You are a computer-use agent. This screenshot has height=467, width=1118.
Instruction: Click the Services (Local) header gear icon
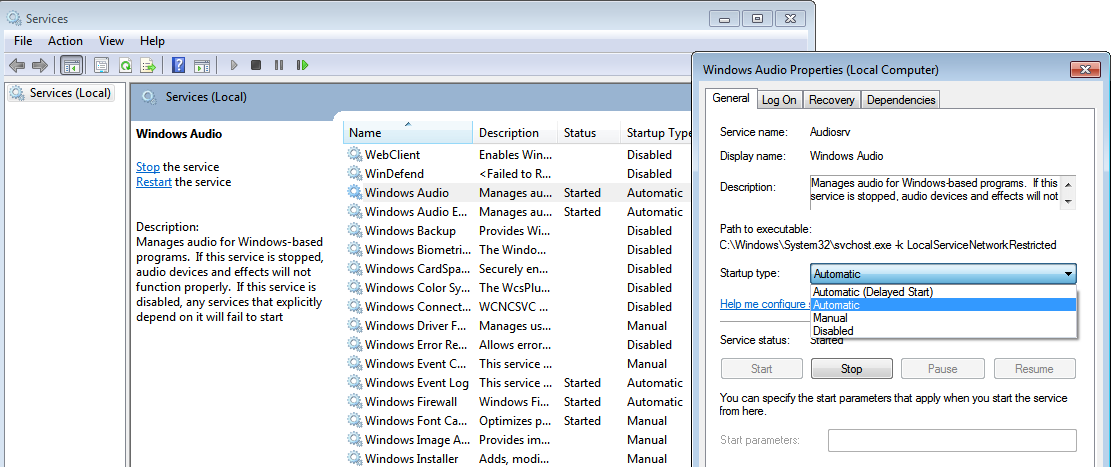[x=149, y=97]
